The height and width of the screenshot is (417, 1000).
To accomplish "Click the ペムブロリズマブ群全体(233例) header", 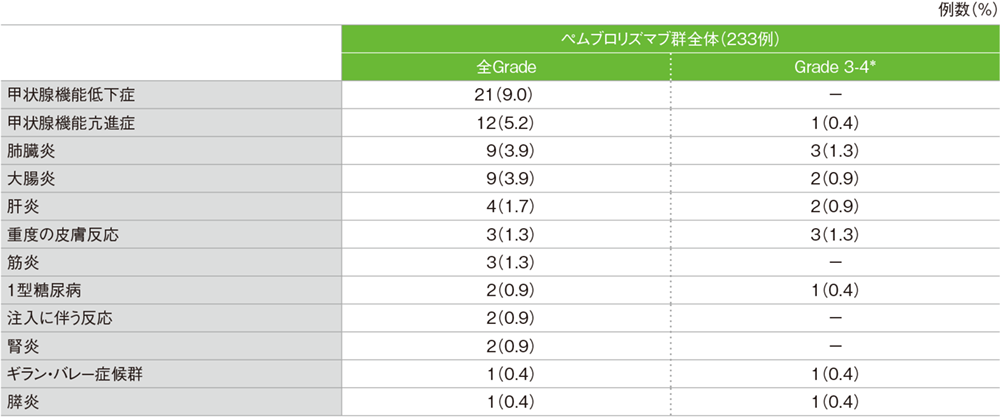I will [x=670, y=39].
